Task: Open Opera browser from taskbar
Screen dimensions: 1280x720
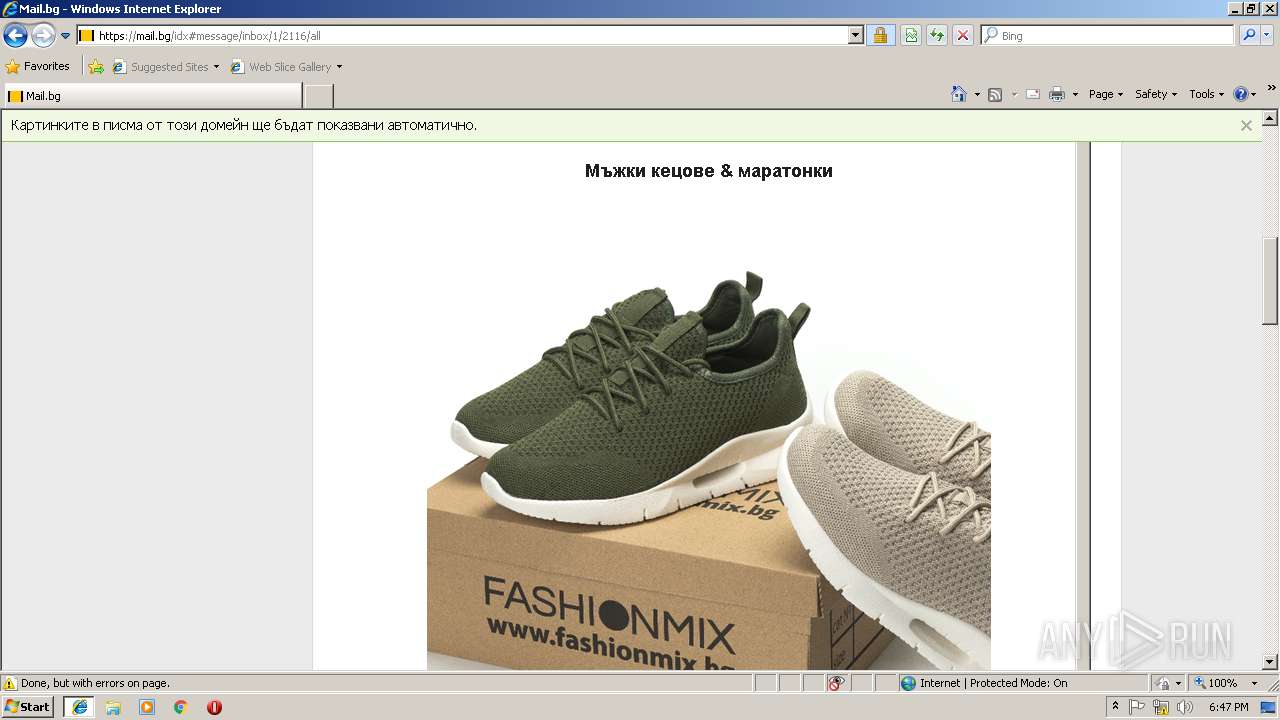Action: (x=214, y=706)
